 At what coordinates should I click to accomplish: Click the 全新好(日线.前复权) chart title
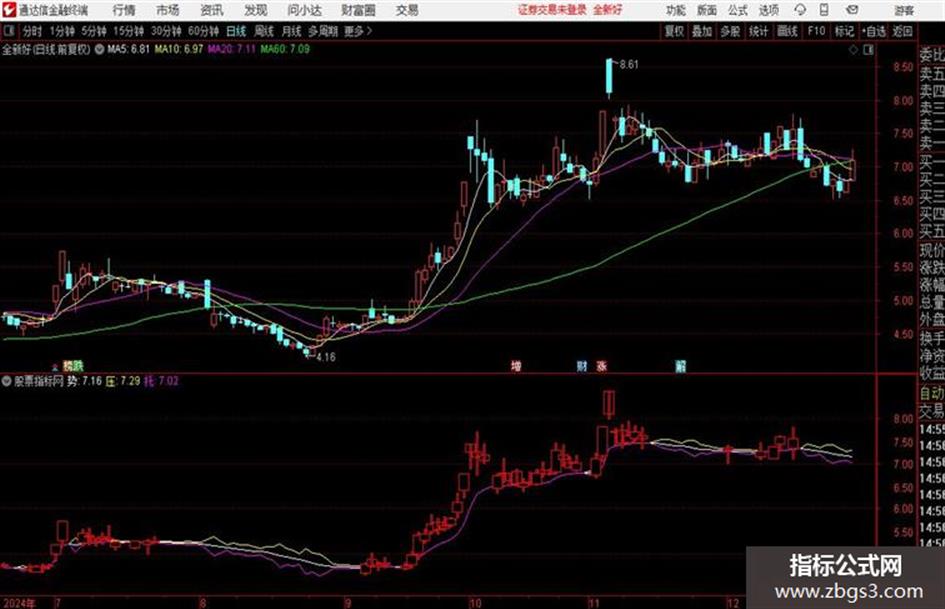(x=46, y=49)
